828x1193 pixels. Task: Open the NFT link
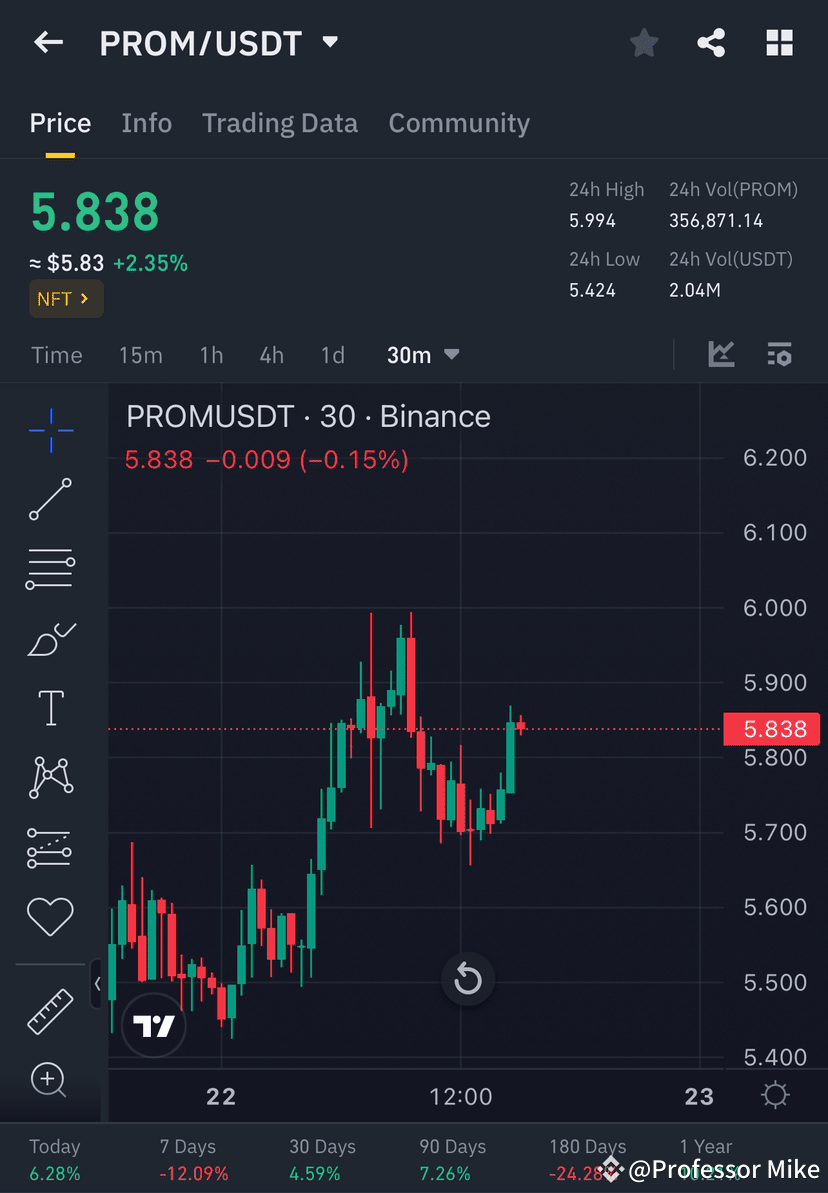[66, 298]
